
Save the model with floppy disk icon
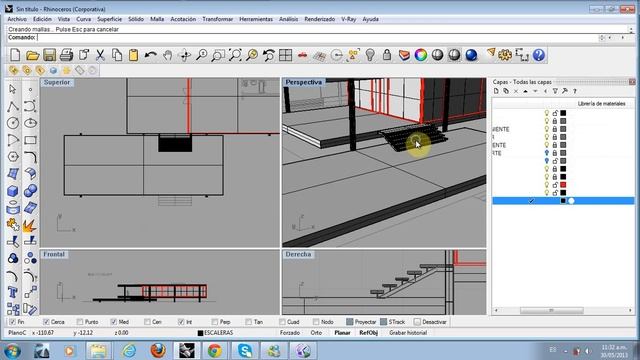[49, 55]
